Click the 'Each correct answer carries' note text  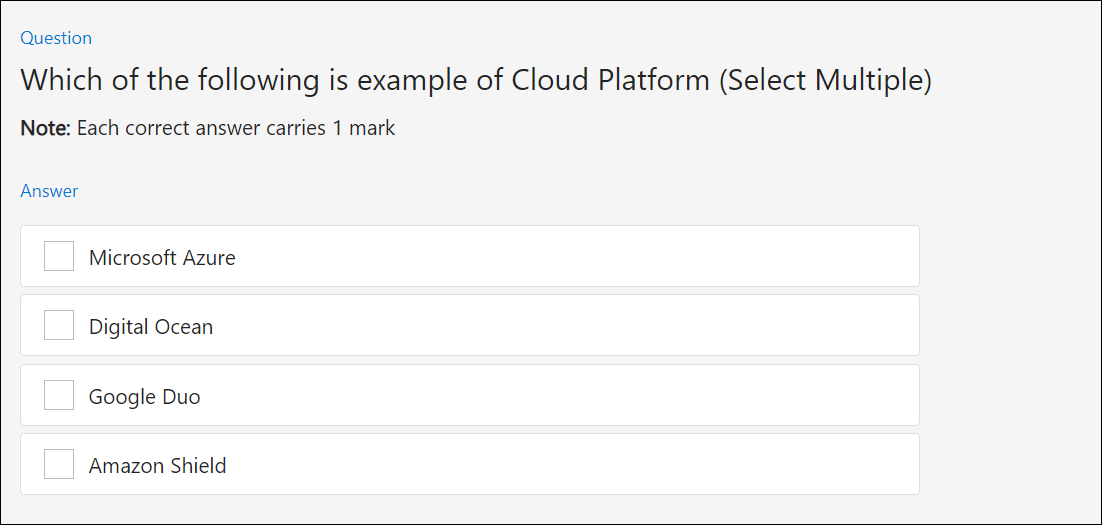(200, 129)
